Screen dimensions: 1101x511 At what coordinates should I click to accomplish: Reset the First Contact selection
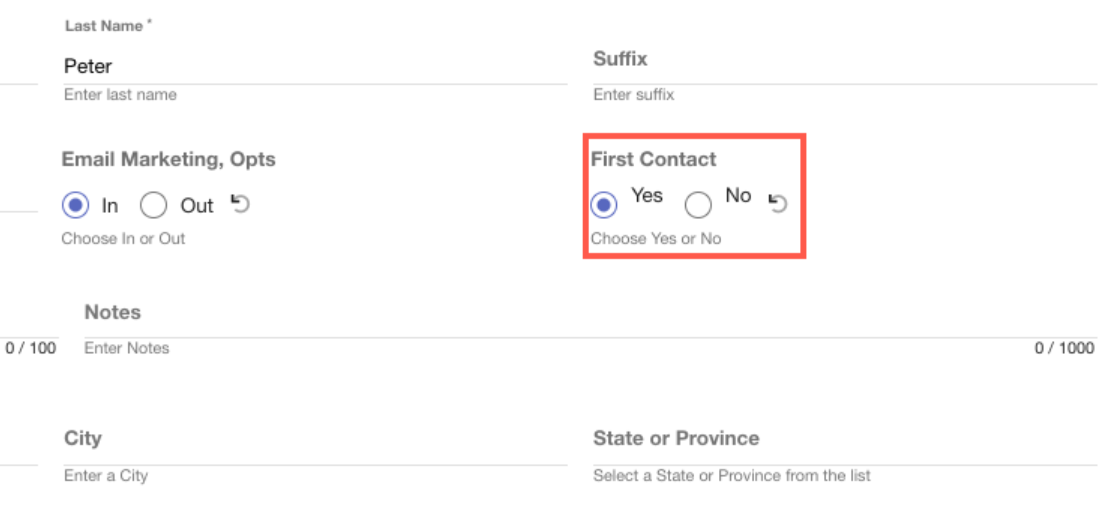click(778, 203)
